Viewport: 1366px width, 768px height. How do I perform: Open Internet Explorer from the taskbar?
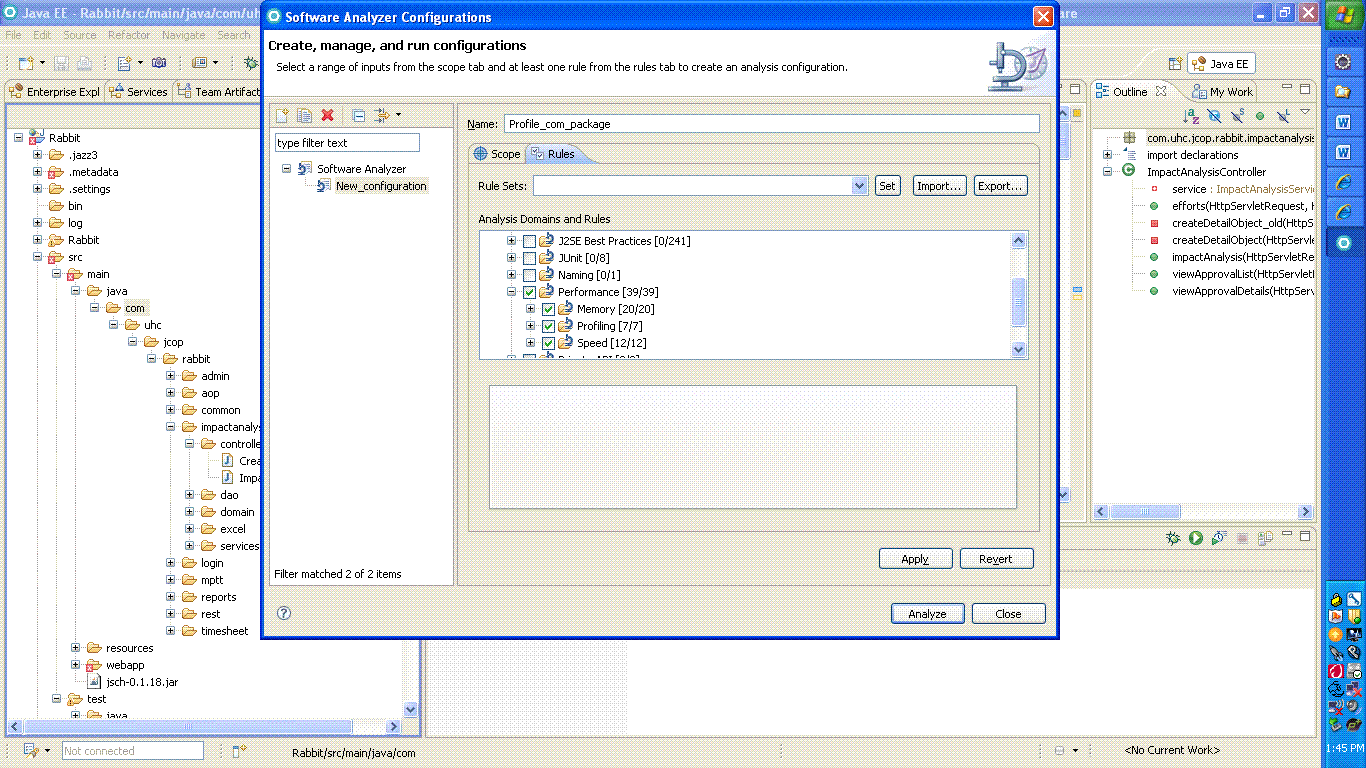click(x=1343, y=182)
